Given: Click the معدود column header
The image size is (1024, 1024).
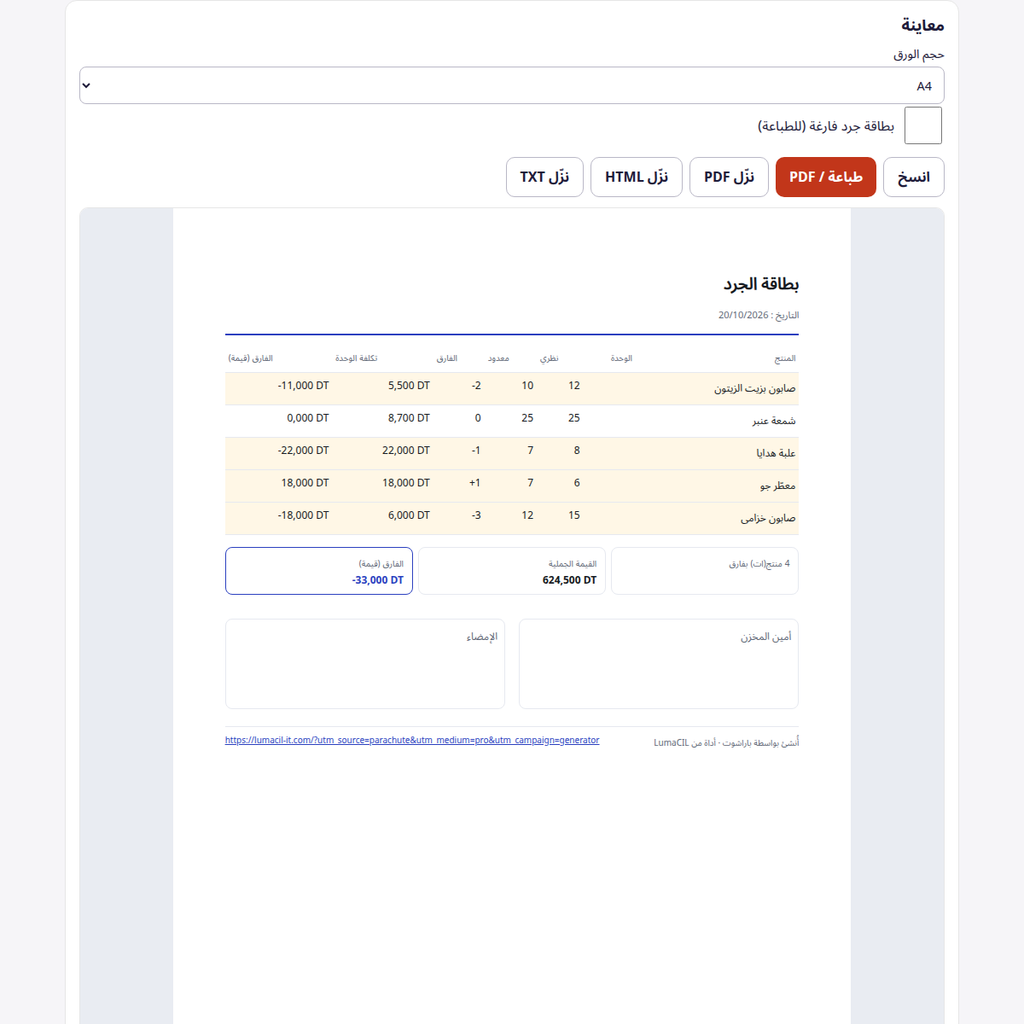Looking at the screenshot, I should (x=498, y=359).
